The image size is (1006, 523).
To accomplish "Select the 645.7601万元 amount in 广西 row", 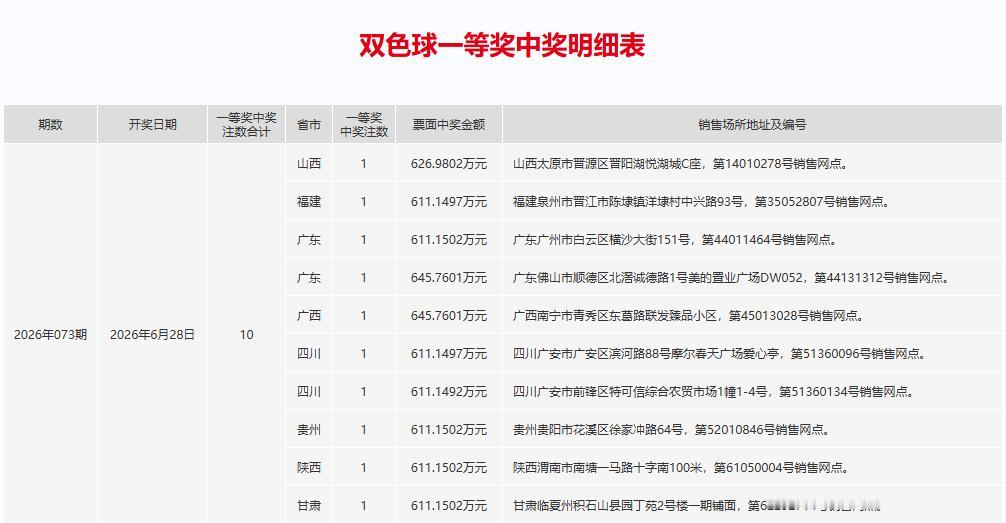I will [x=448, y=315].
